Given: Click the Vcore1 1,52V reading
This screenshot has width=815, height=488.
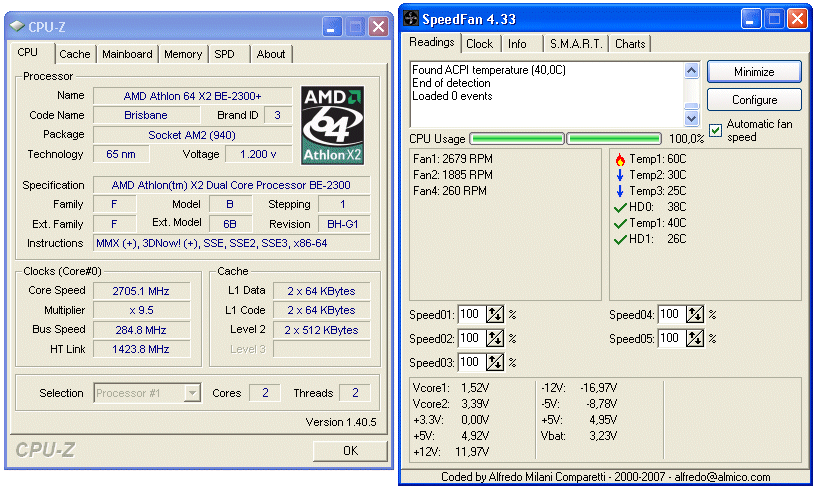Looking at the screenshot, I should pyautogui.click(x=451, y=388).
